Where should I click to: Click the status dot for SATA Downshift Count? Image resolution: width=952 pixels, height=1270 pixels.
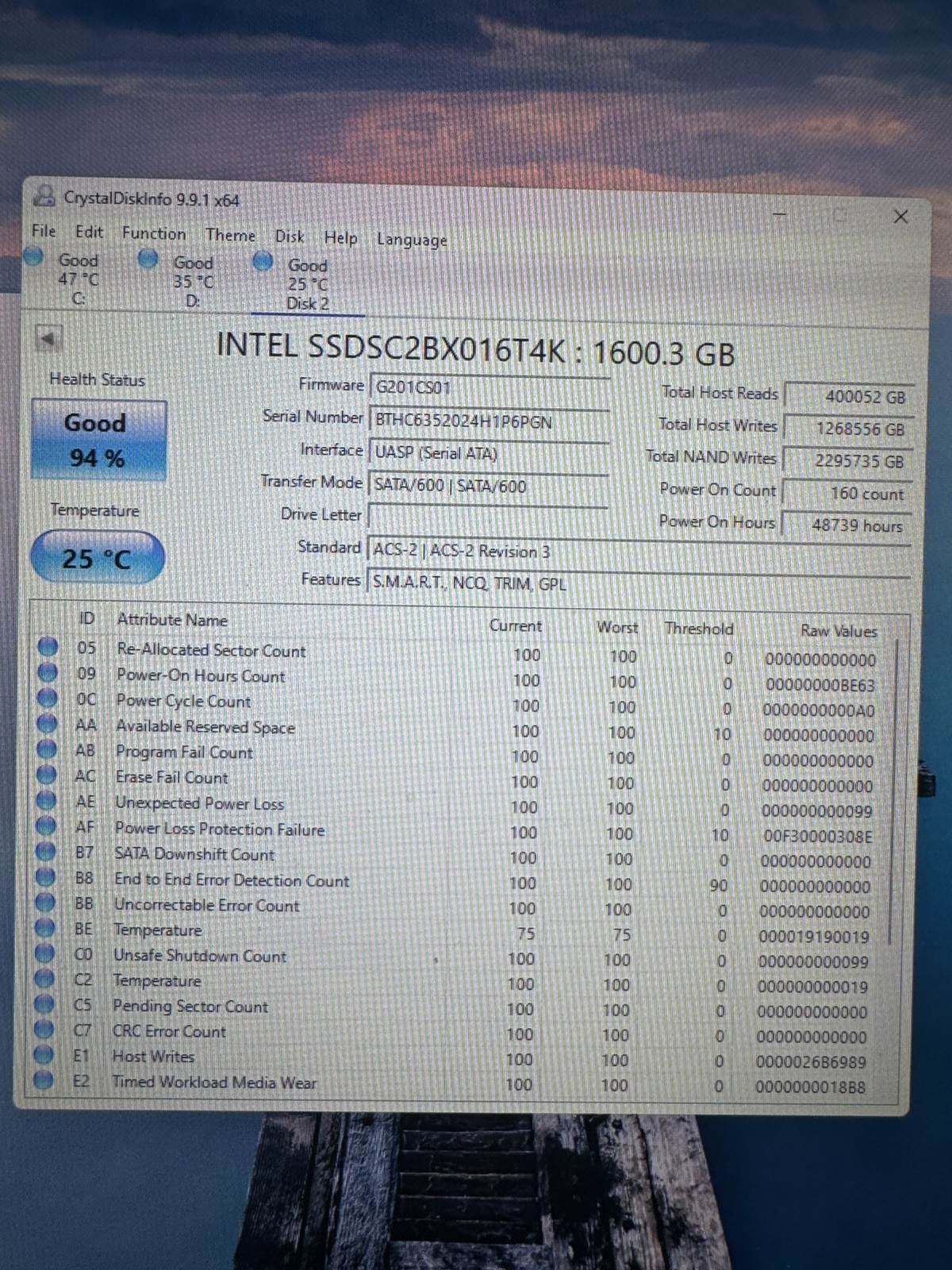tap(46, 851)
